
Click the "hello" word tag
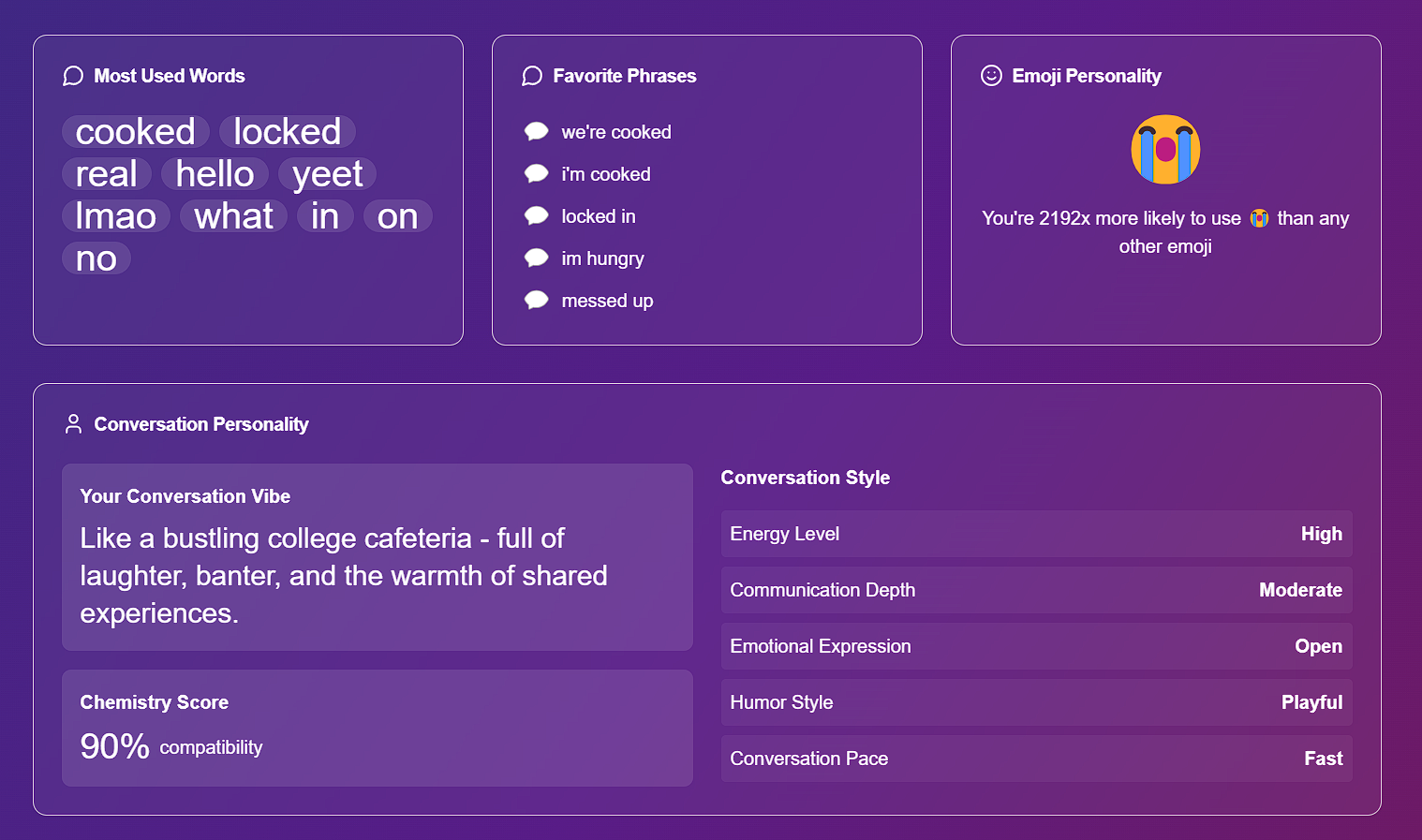pos(215,174)
